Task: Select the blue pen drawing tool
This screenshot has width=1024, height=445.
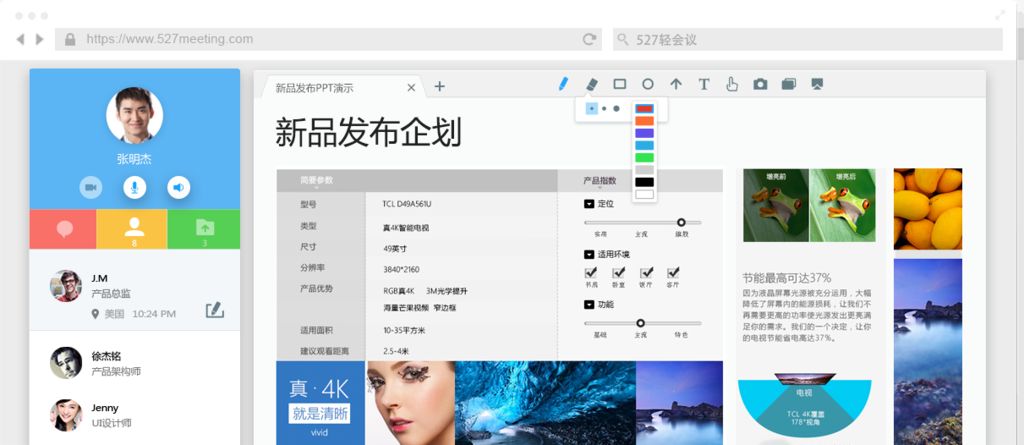Action: point(563,84)
